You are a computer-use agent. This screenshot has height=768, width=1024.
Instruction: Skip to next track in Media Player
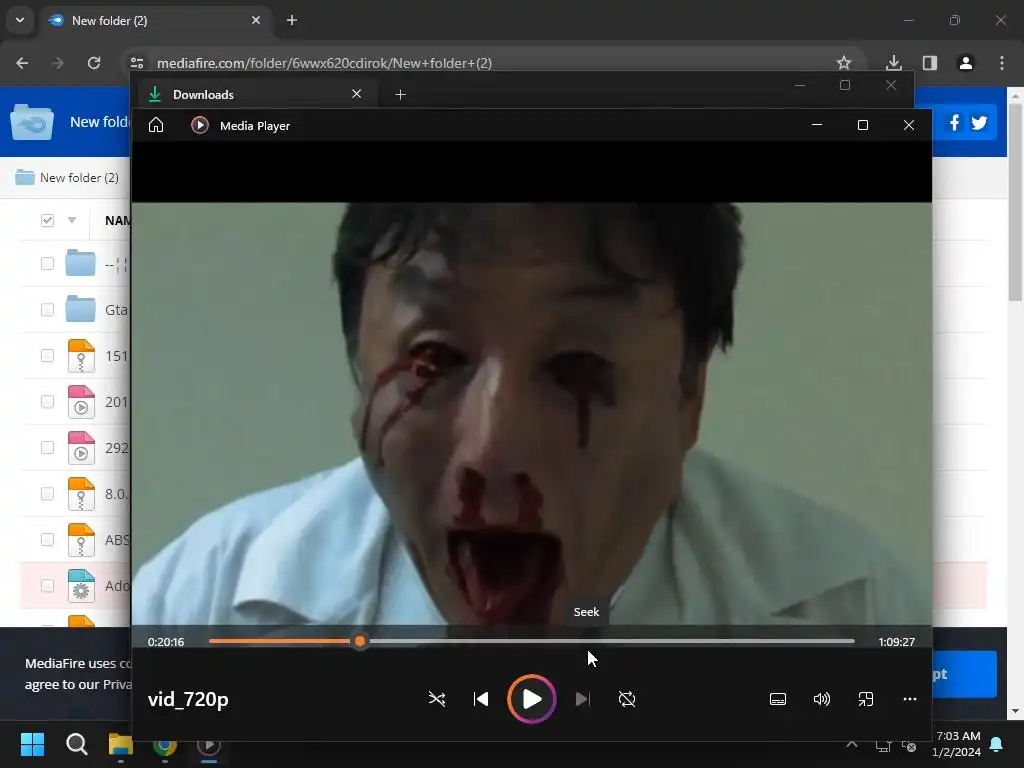point(583,699)
